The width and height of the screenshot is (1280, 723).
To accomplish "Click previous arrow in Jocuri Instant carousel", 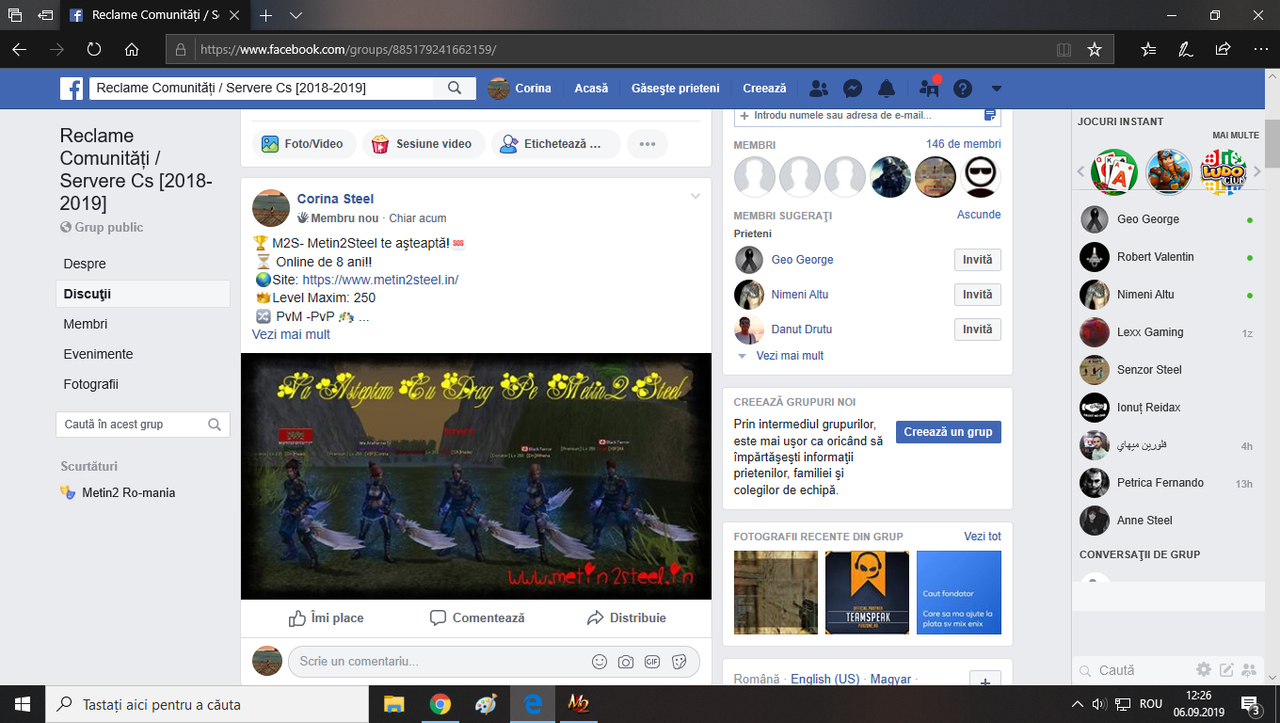I will coord(1081,172).
